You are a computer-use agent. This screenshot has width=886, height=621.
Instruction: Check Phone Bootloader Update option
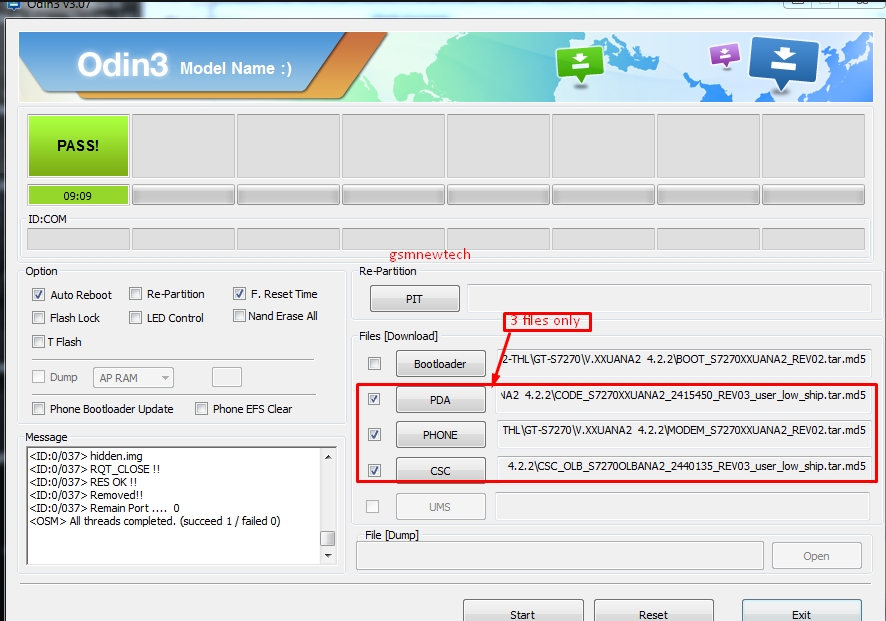pyautogui.click(x=38, y=409)
